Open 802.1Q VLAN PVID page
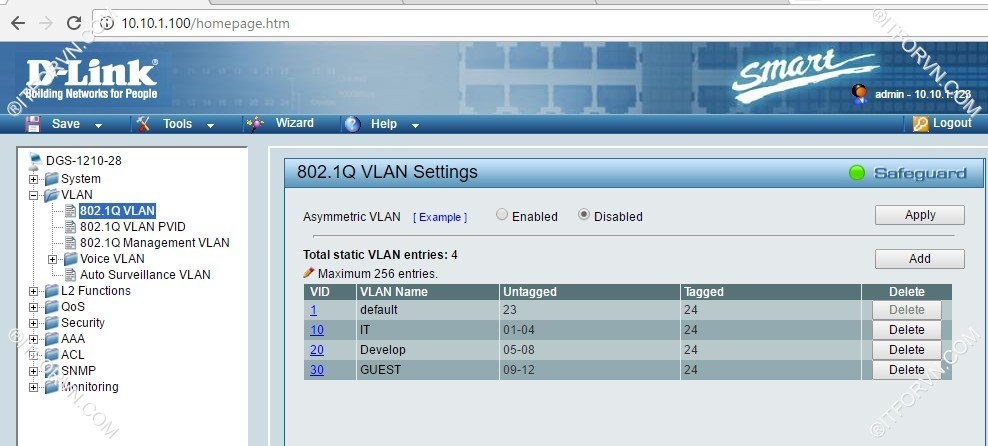 point(132,227)
